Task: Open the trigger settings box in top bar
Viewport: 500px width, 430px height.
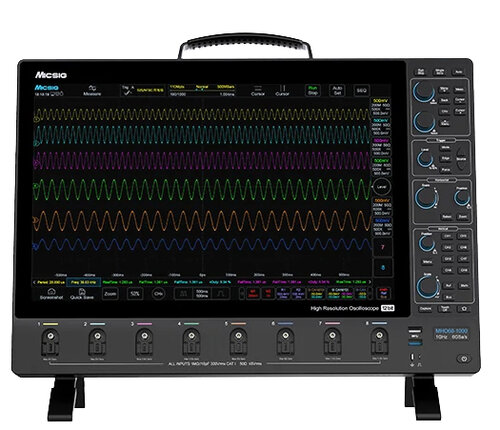Action: pyautogui.click(x=143, y=90)
